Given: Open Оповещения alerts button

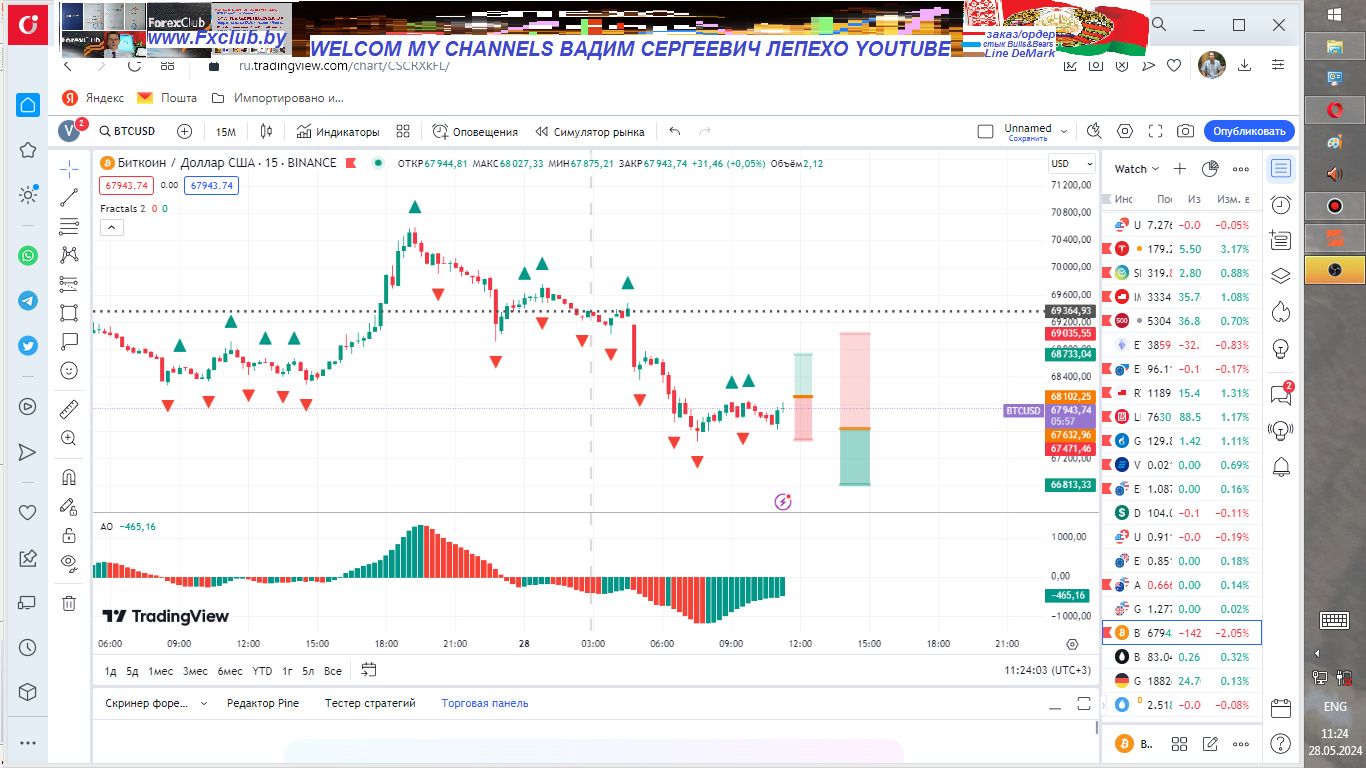Looking at the screenshot, I should (x=475, y=131).
